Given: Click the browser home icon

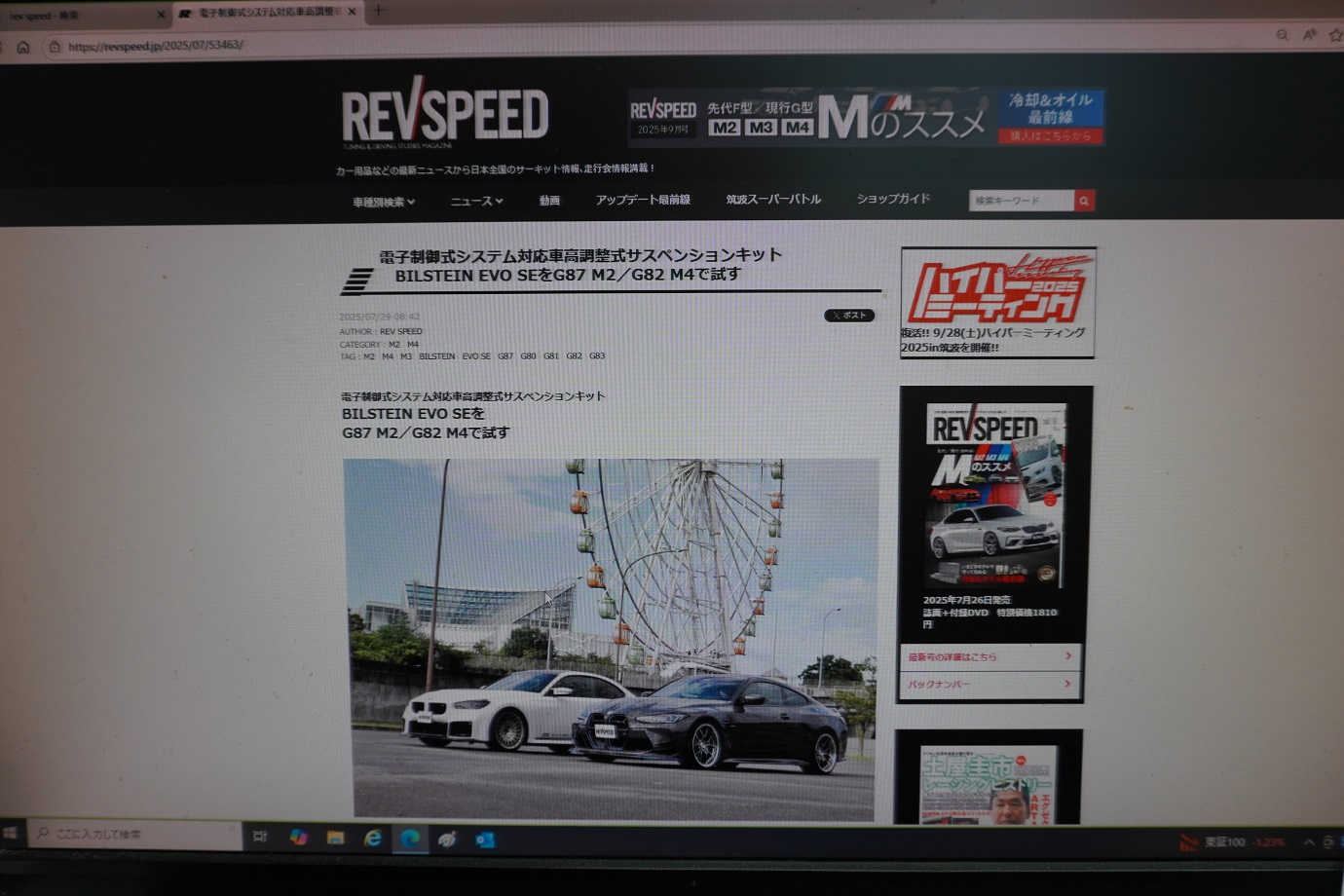Looking at the screenshot, I should click(23, 47).
